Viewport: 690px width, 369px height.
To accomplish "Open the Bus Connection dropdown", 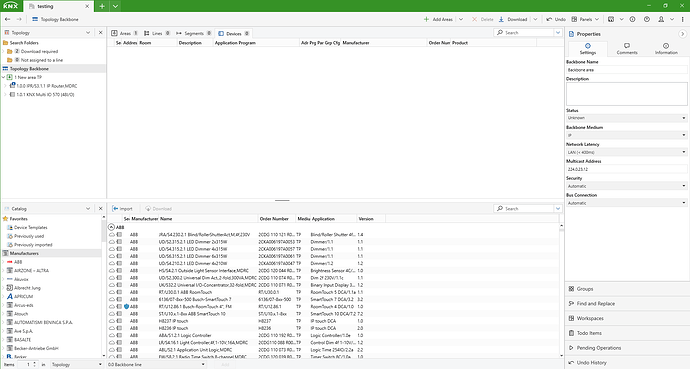I will tap(626, 203).
